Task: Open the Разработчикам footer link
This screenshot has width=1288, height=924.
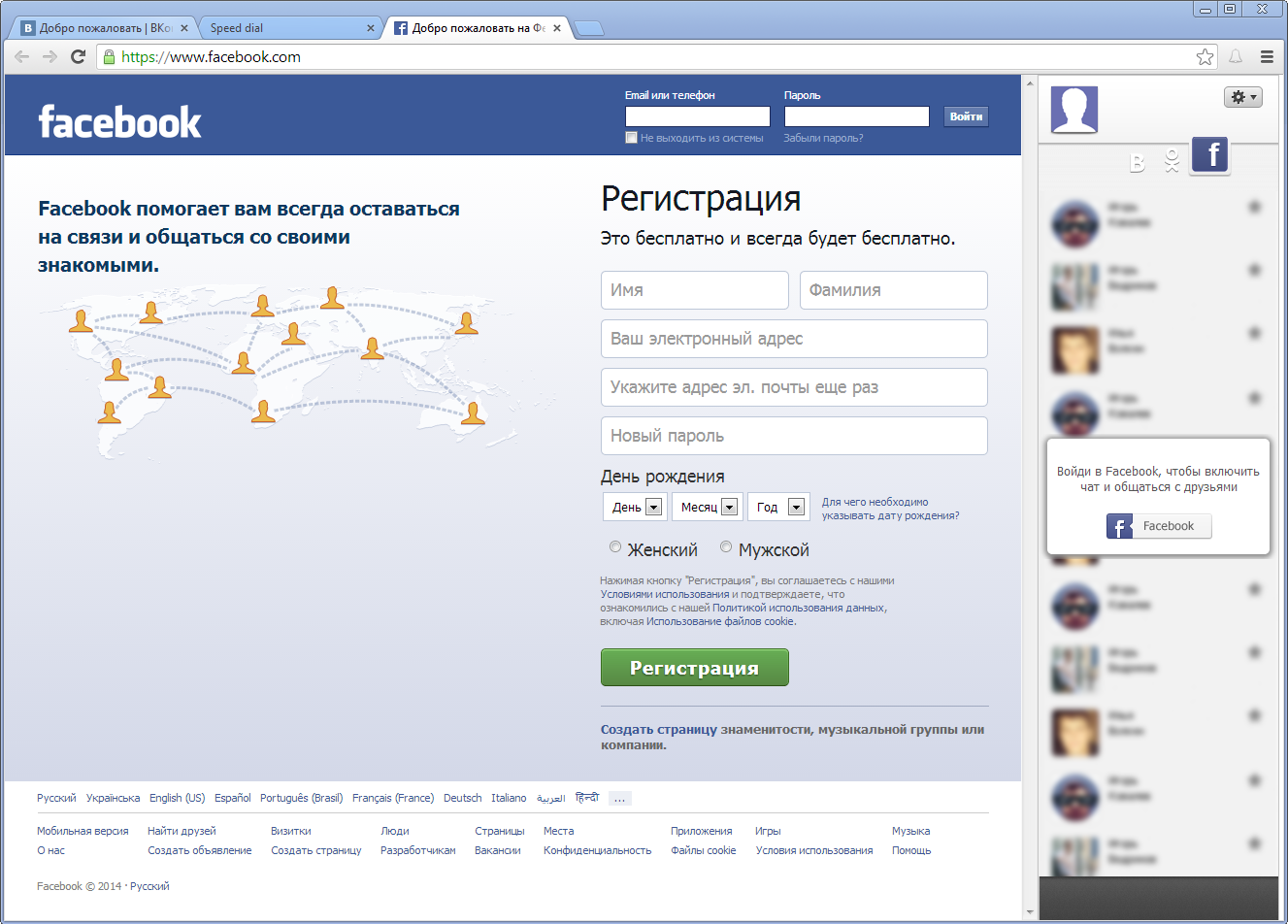Action: point(418,851)
